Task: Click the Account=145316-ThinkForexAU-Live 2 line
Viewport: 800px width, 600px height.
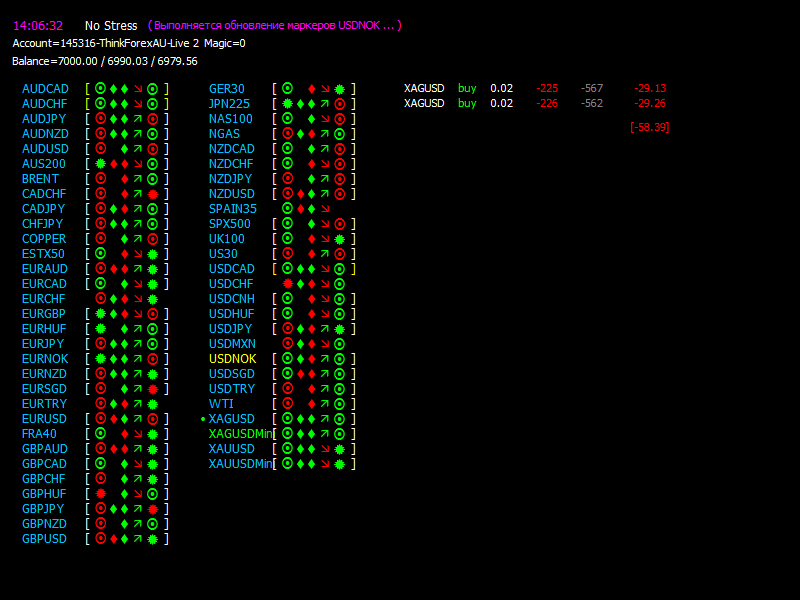Action: [x=129, y=43]
